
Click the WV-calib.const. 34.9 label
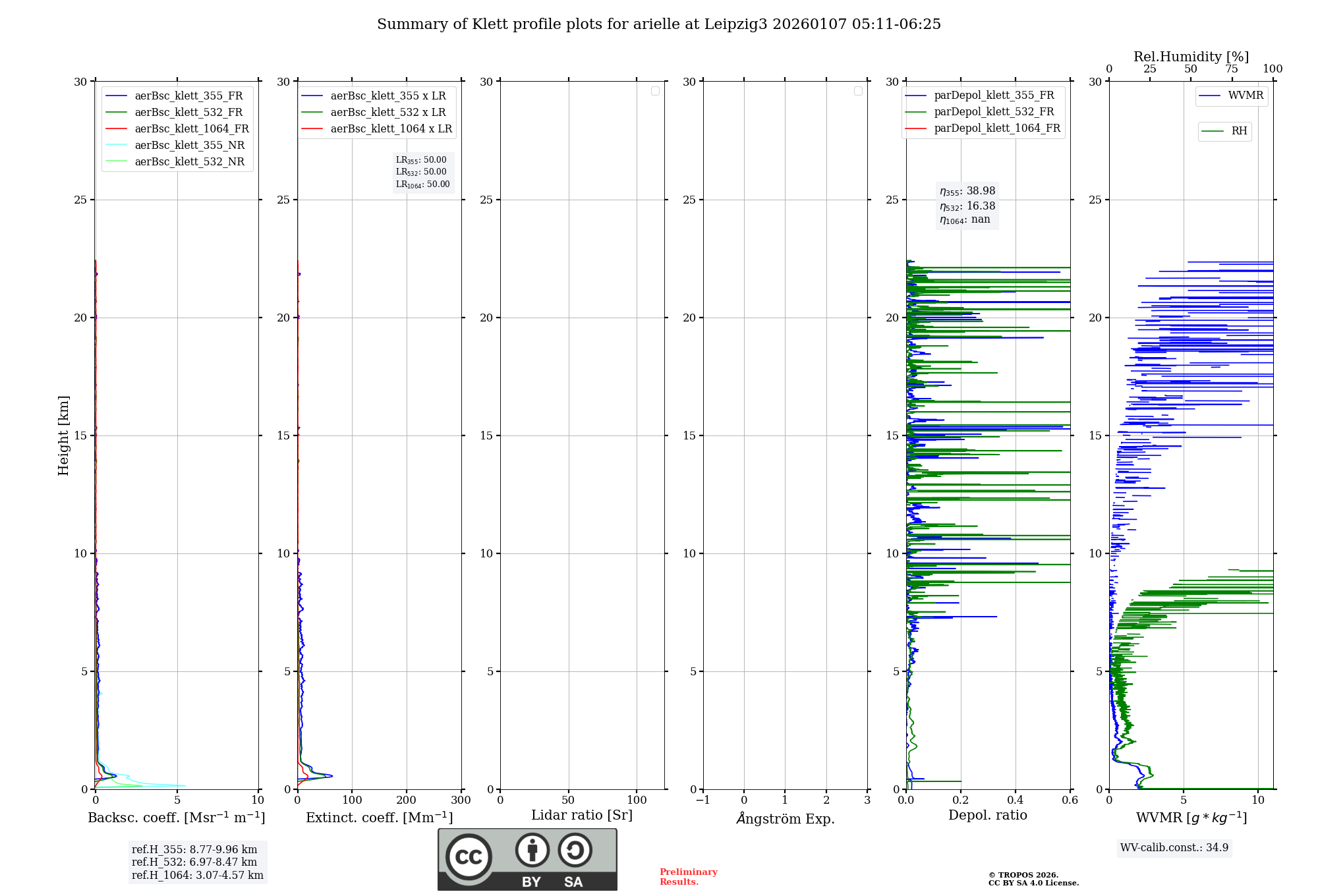[x=1174, y=847]
